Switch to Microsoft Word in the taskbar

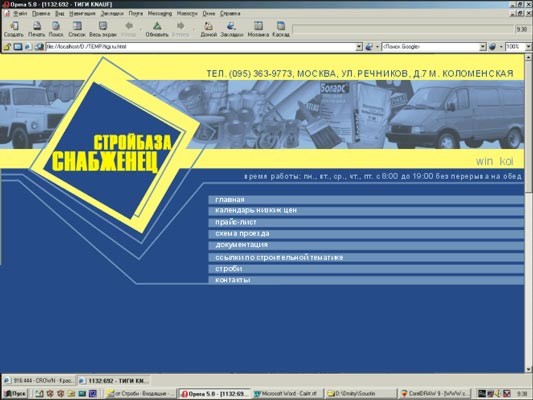(287, 394)
